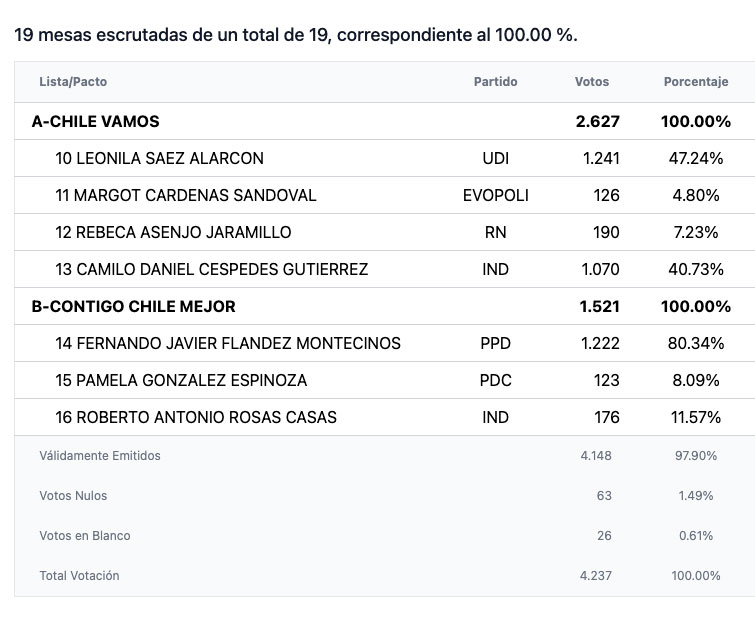The width and height of the screenshot is (755, 625).
Task: Select candidate 12 Rebeca Asenjo Jaramillo
Action: tap(385, 232)
